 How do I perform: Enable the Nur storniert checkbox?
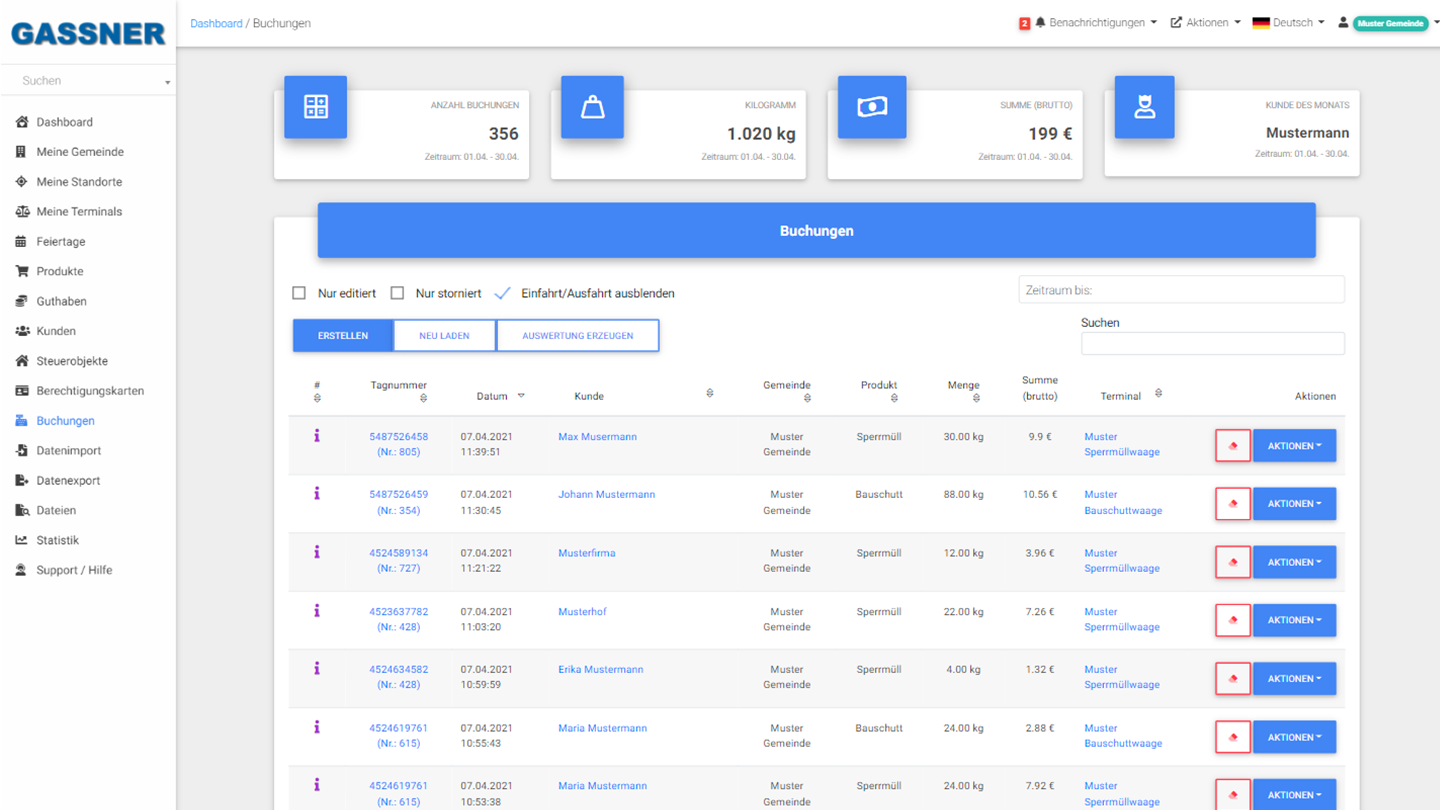pos(397,293)
